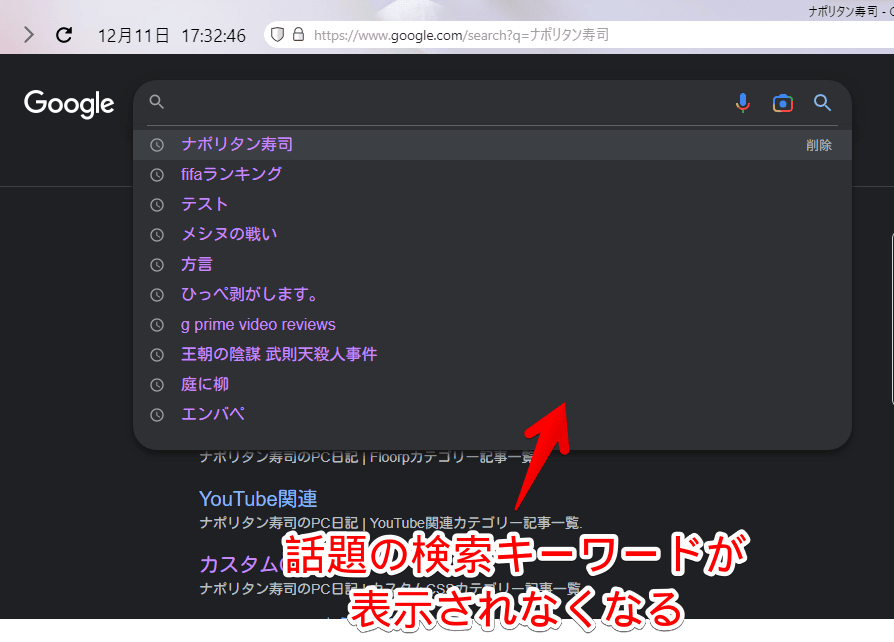
Task: Click clock icon beside 方言
Action: (157, 265)
